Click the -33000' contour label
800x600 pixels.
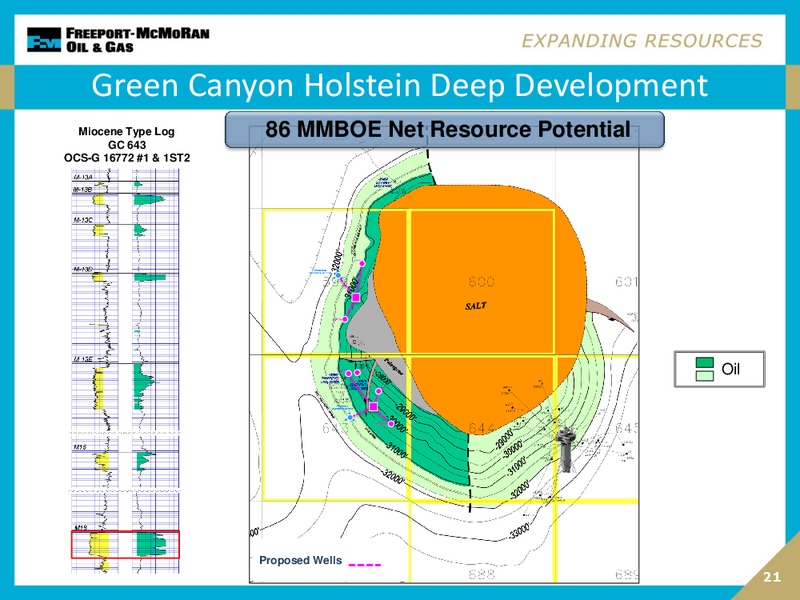(519, 532)
